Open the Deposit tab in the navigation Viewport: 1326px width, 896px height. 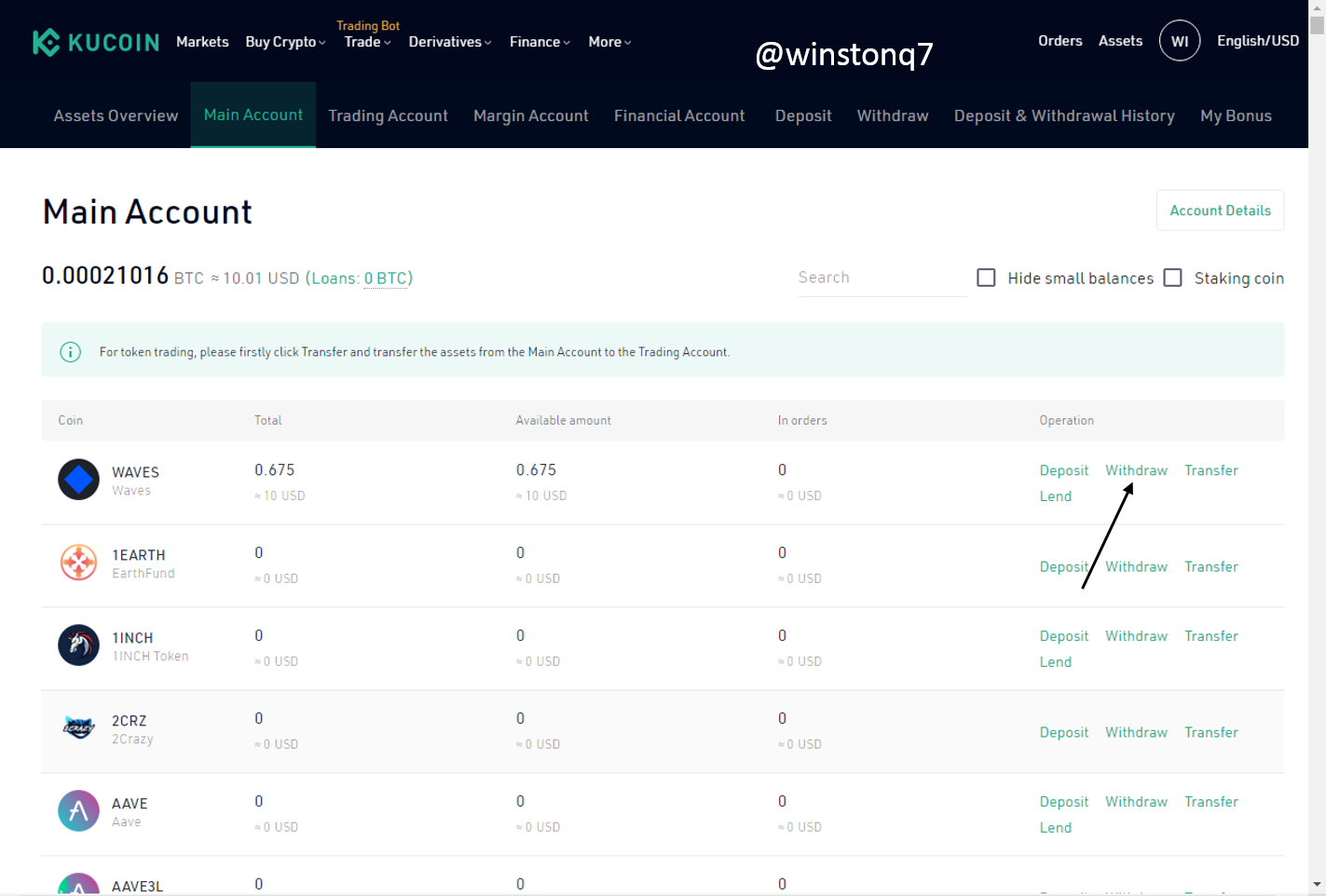coord(803,115)
